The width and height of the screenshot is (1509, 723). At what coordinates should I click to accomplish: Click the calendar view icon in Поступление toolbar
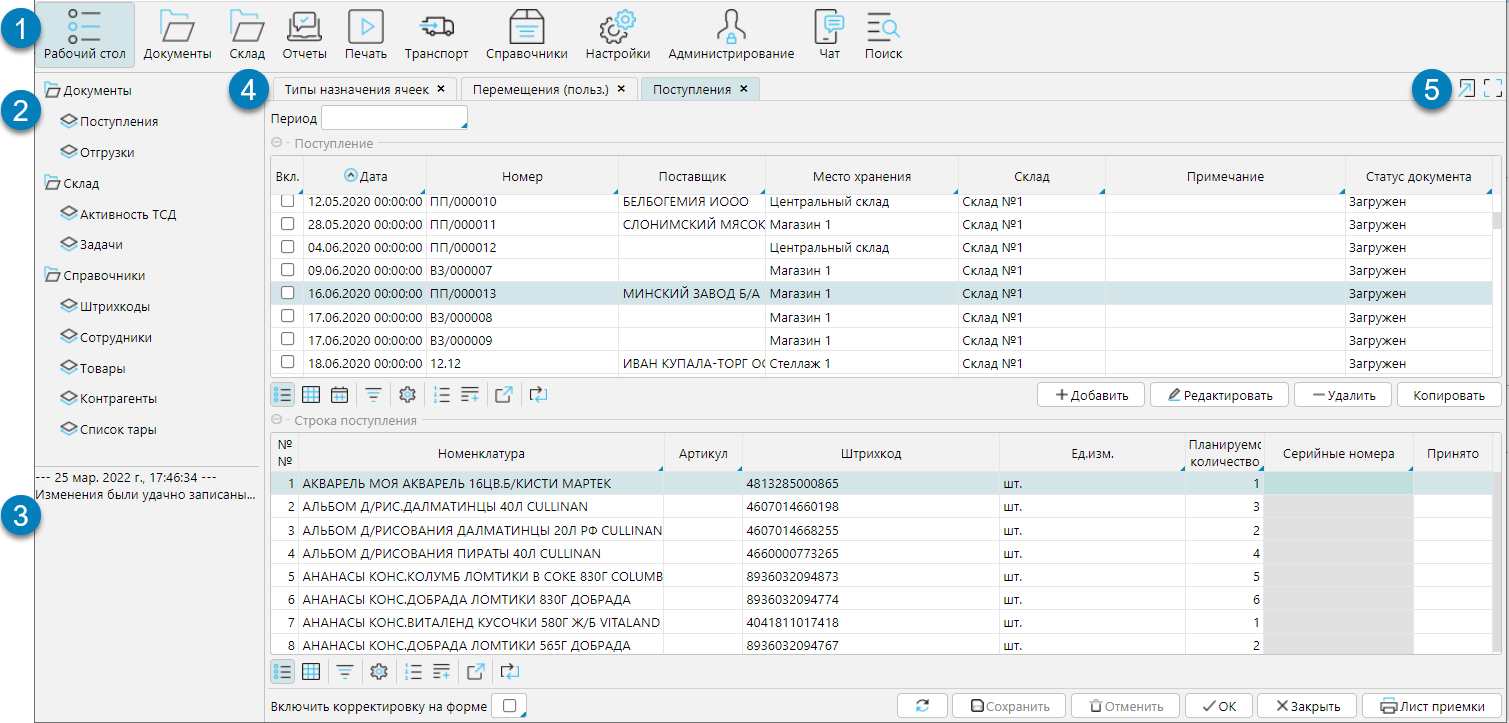(x=339, y=394)
